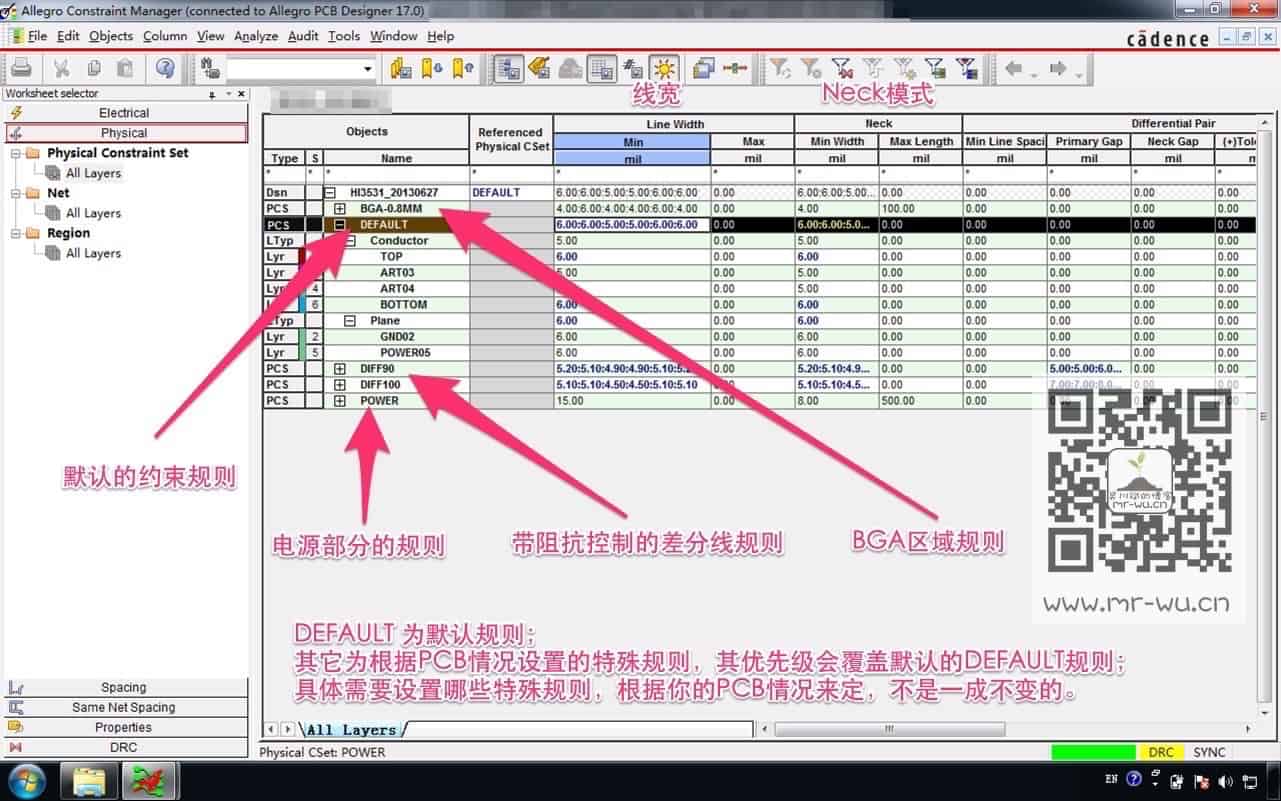Screen dimensions: 1281x801
Task: Open Help with the question mark icon
Action: pos(165,68)
